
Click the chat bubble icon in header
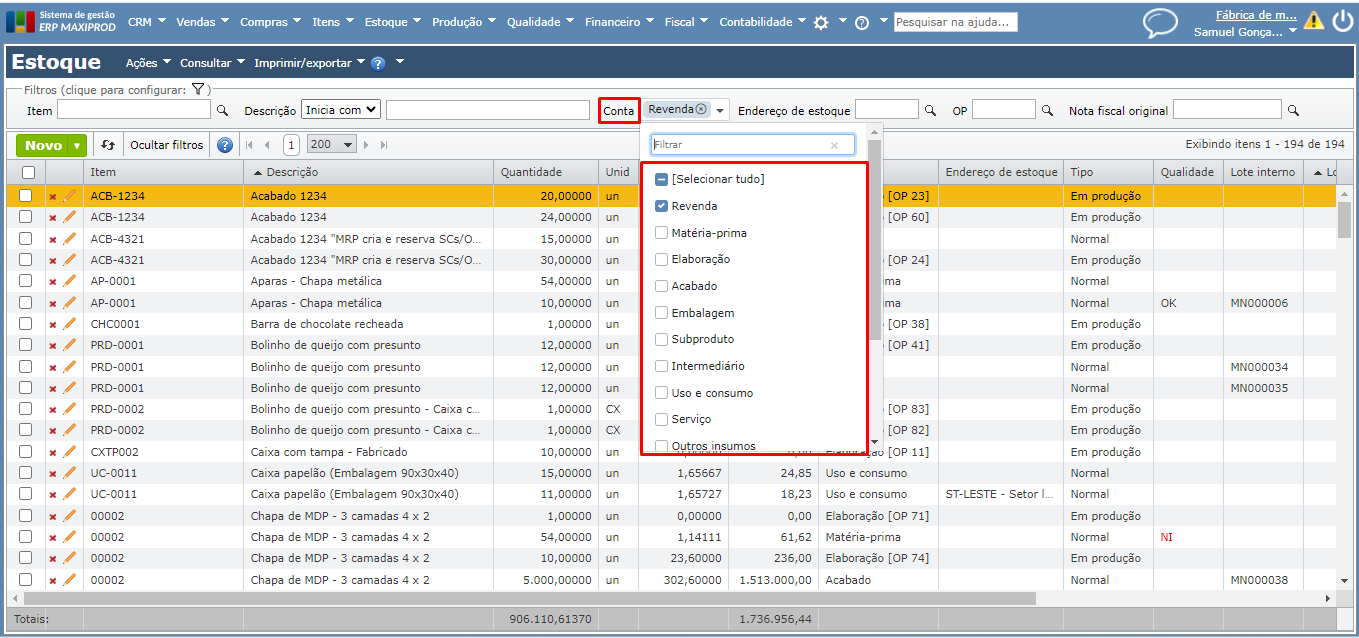(1160, 22)
